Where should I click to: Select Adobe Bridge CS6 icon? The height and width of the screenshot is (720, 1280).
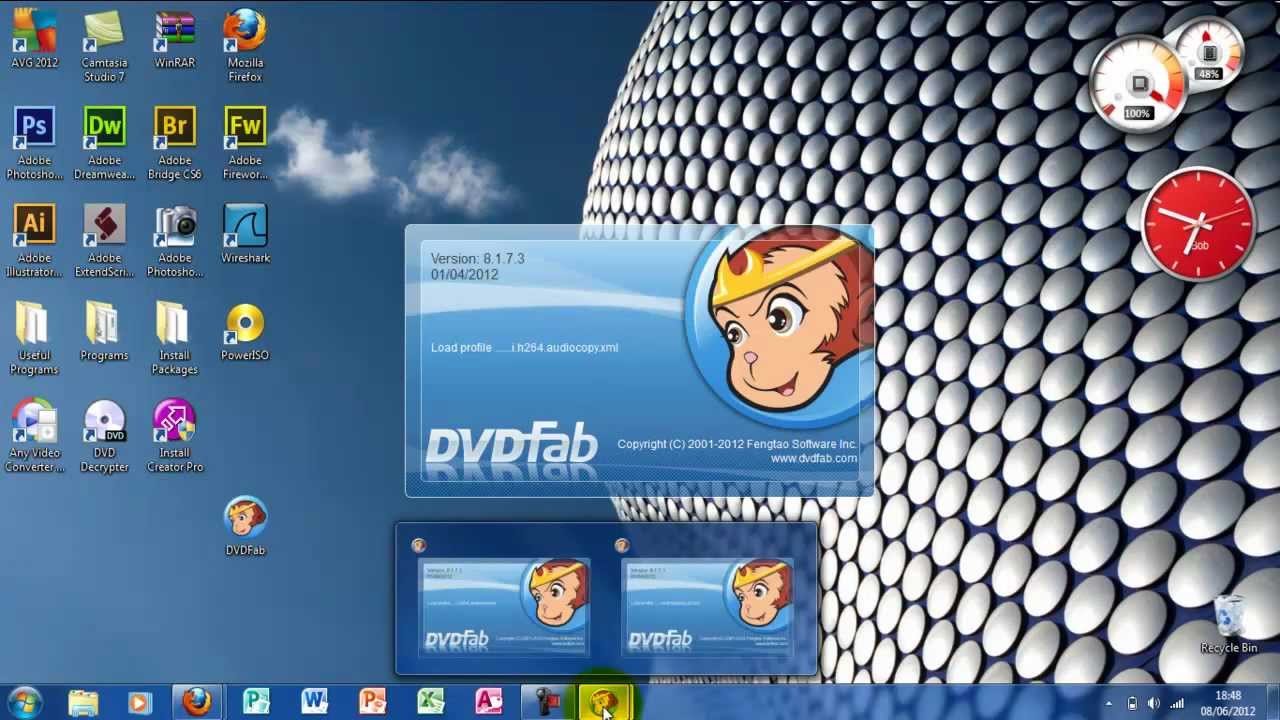click(x=175, y=144)
